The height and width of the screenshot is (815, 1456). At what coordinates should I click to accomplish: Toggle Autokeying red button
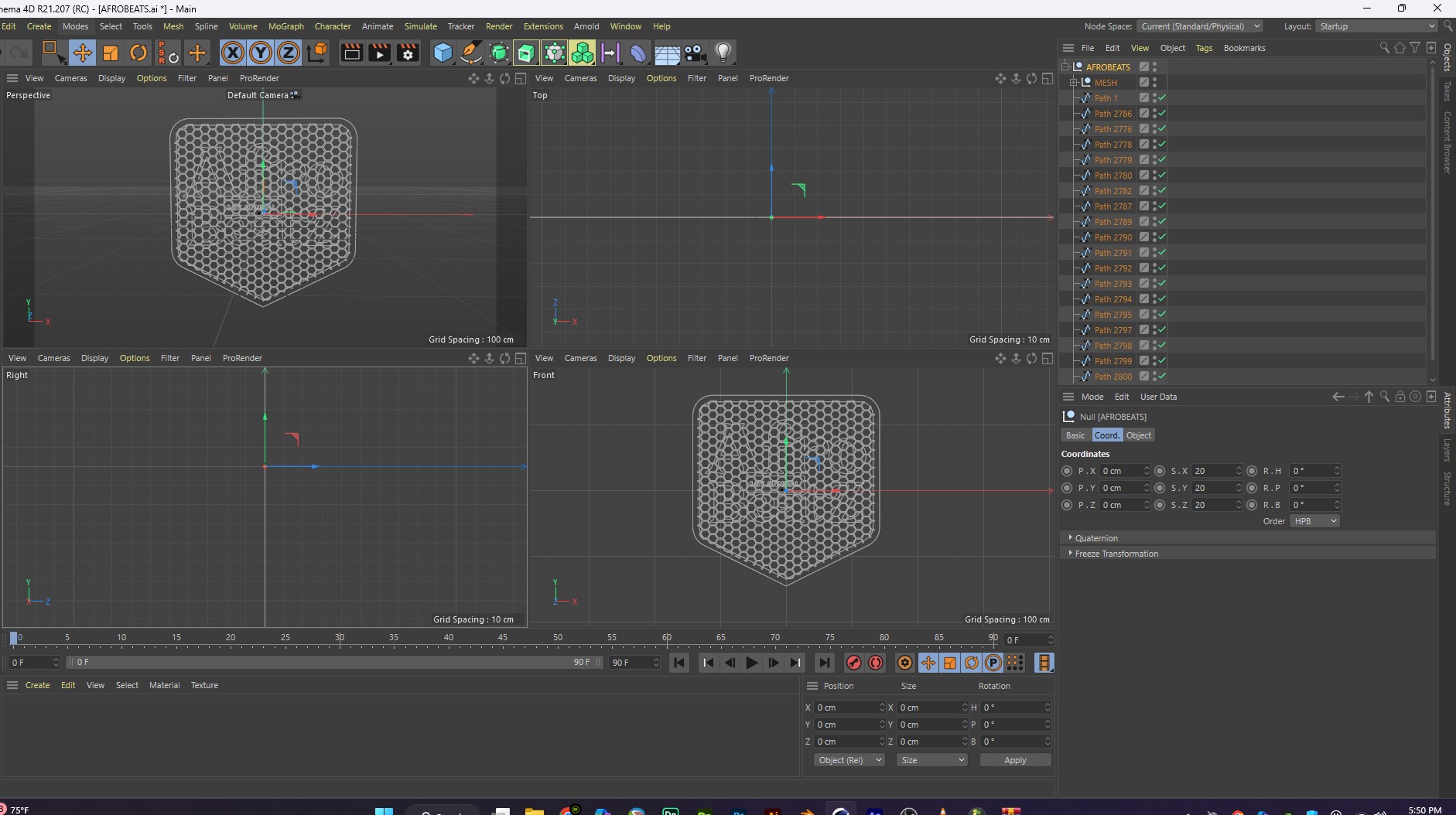tap(876, 663)
